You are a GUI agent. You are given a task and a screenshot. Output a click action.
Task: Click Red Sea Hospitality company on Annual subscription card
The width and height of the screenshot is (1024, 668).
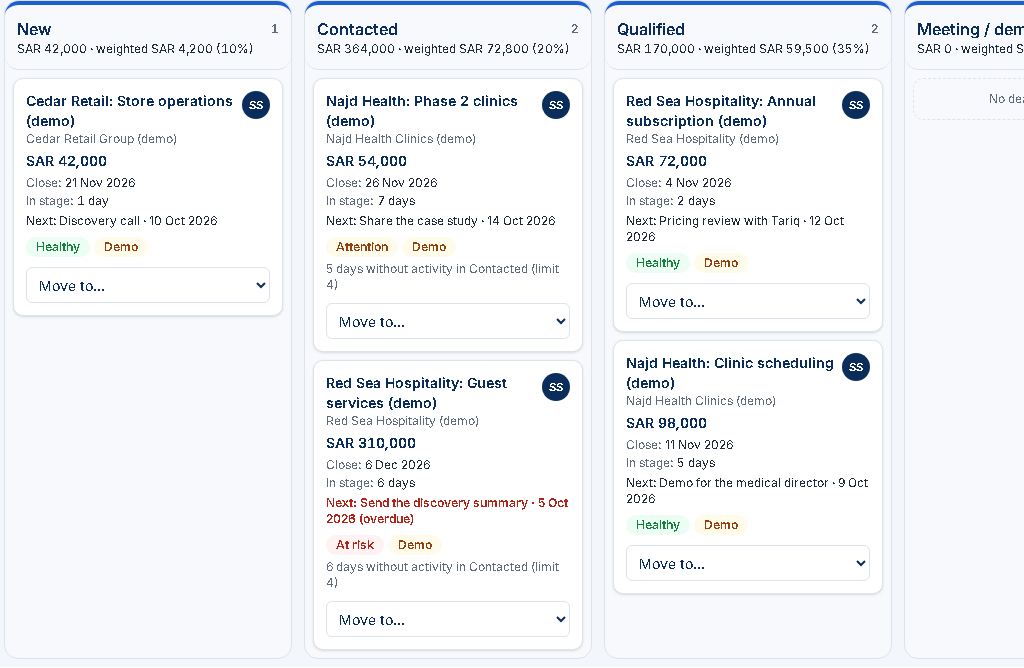(702, 138)
